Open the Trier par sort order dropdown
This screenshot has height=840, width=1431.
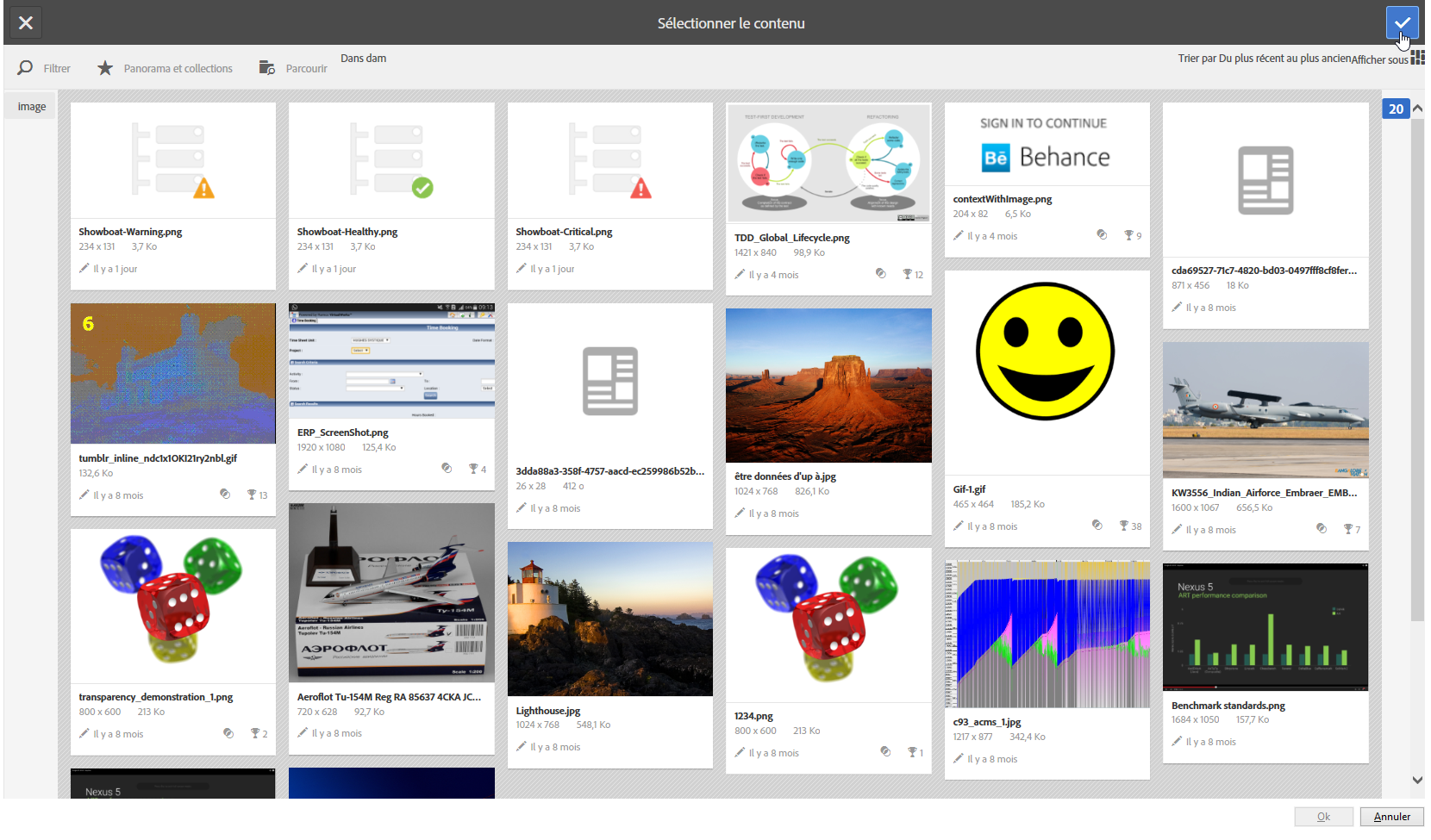coord(1265,59)
